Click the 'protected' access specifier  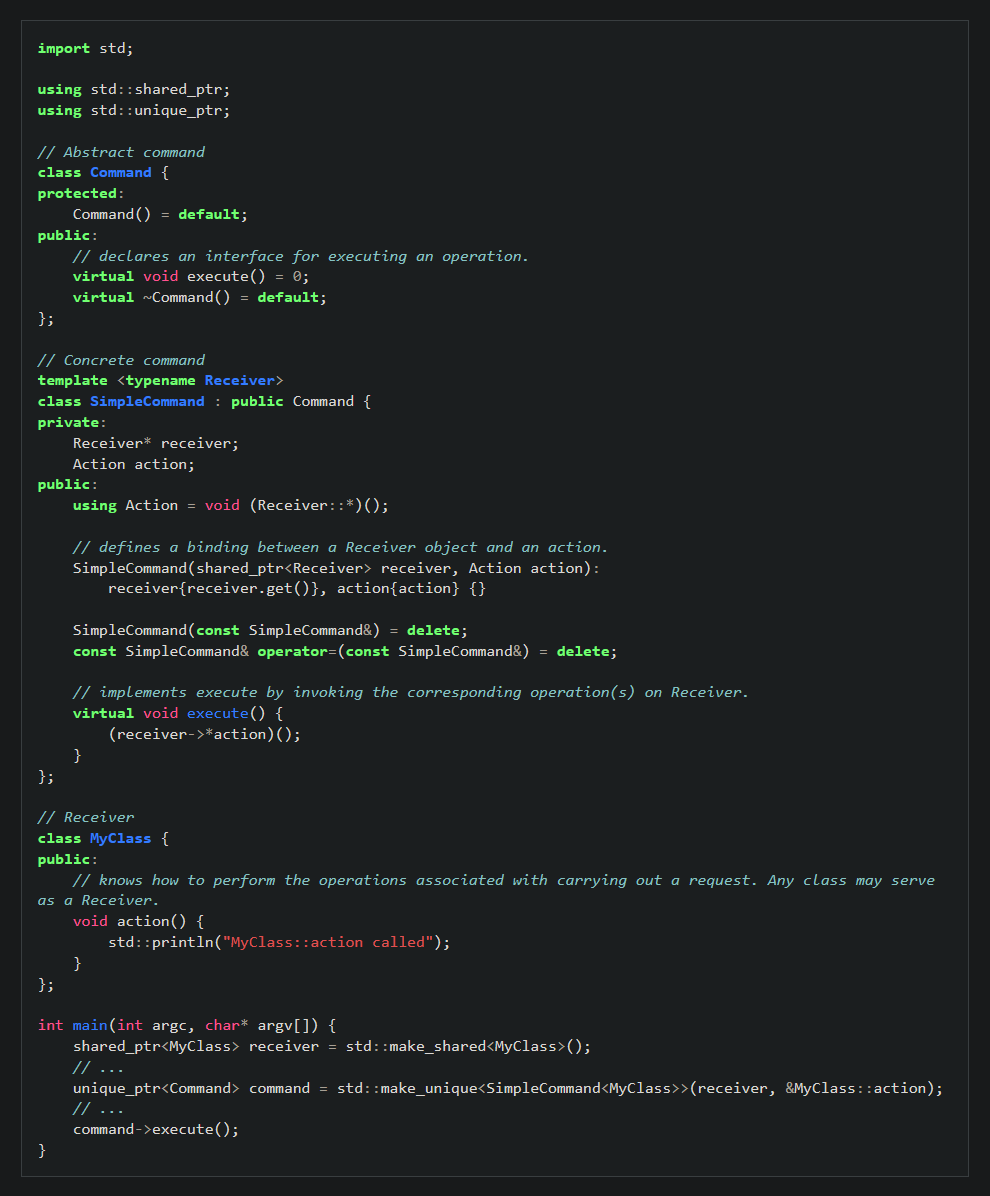point(77,193)
